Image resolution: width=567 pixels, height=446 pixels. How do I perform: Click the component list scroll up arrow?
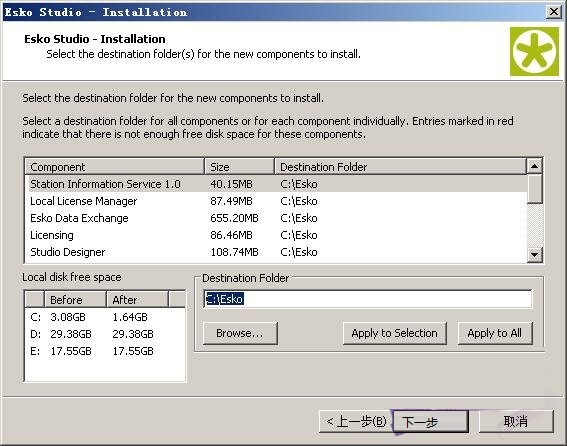point(534,166)
